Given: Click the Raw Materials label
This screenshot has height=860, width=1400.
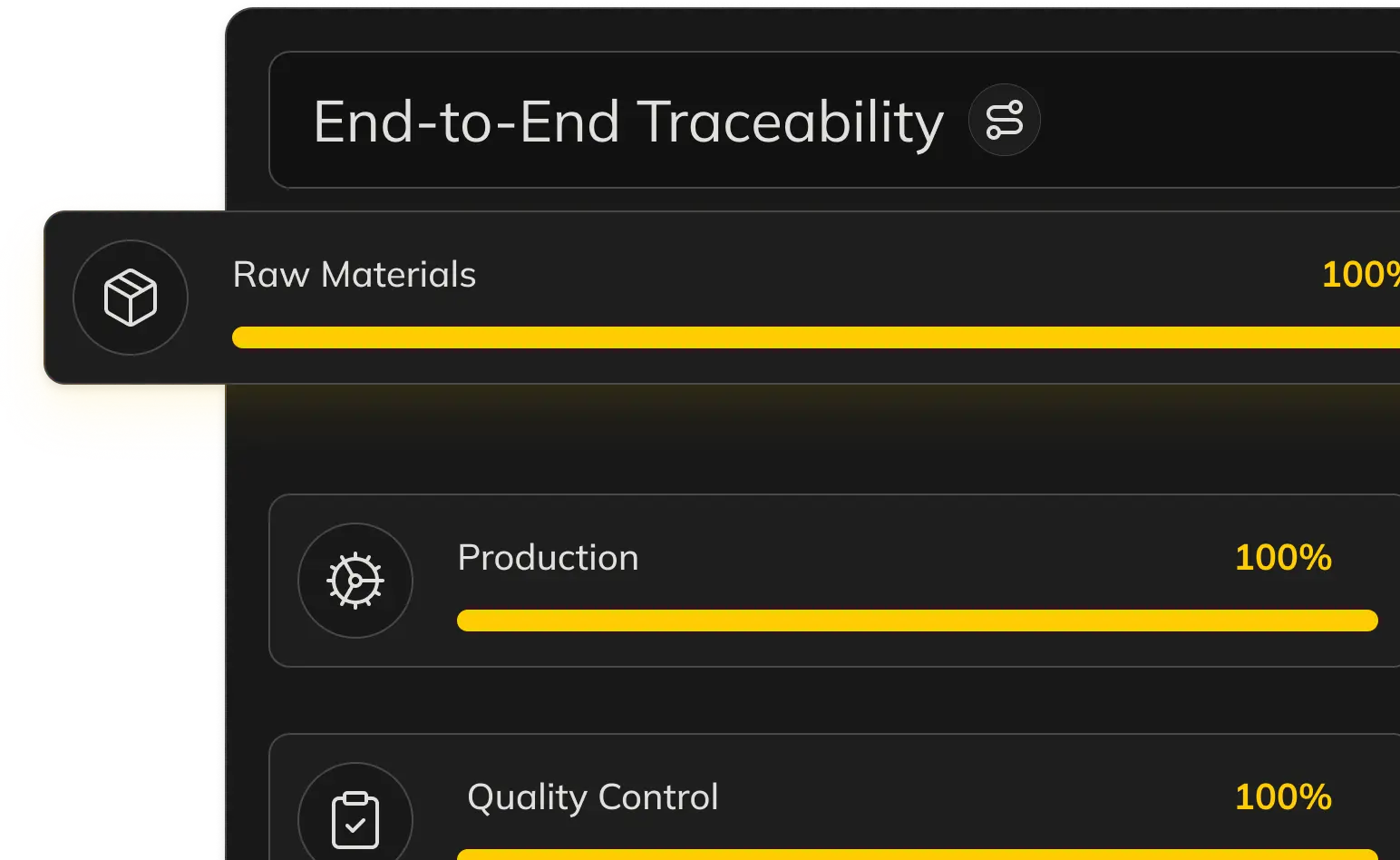Looking at the screenshot, I should pos(354,275).
